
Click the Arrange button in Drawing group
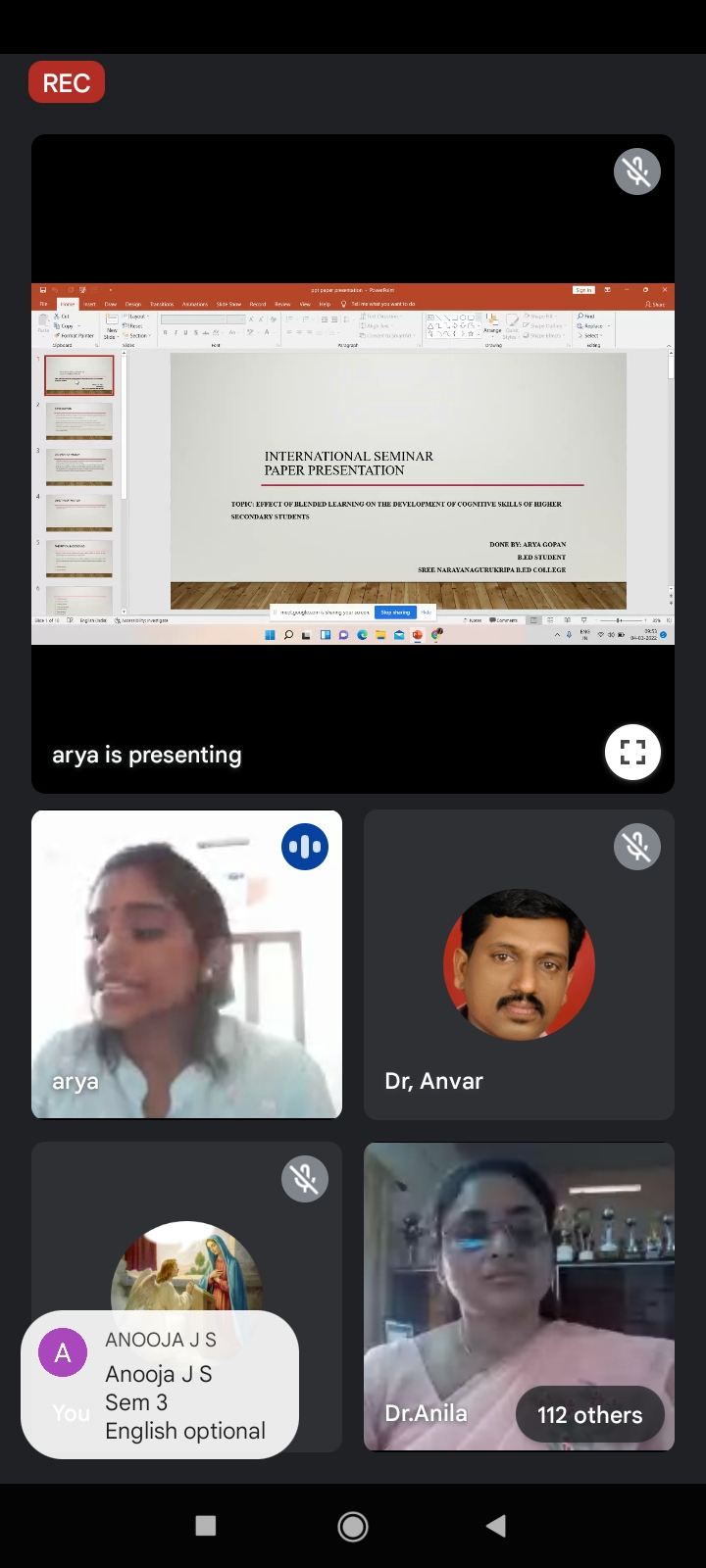[492, 325]
